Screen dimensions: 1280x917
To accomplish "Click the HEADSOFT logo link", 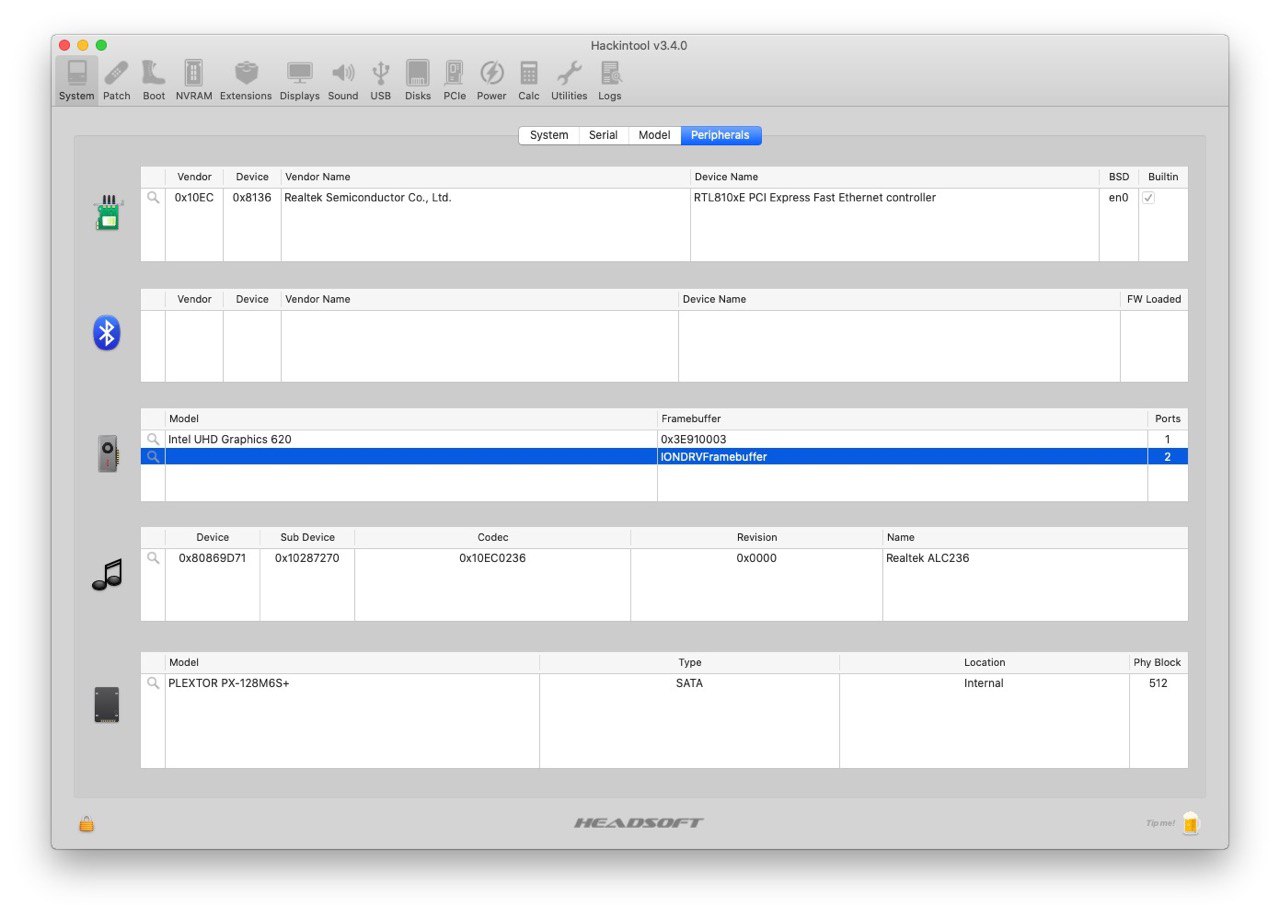I will [639, 823].
